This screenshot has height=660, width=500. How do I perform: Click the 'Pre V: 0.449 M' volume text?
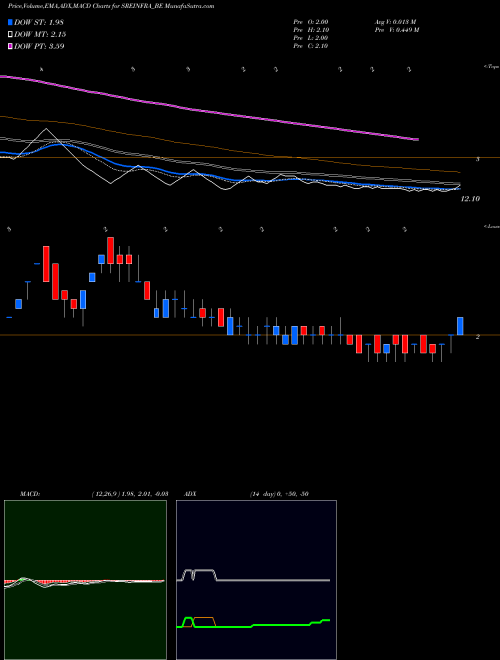click(397, 30)
